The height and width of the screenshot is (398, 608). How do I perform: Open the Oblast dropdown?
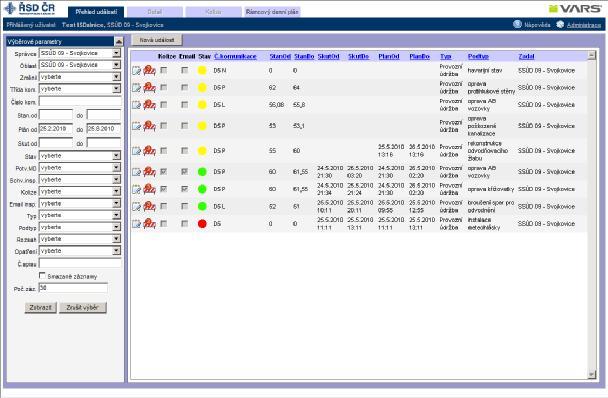point(80,65)
